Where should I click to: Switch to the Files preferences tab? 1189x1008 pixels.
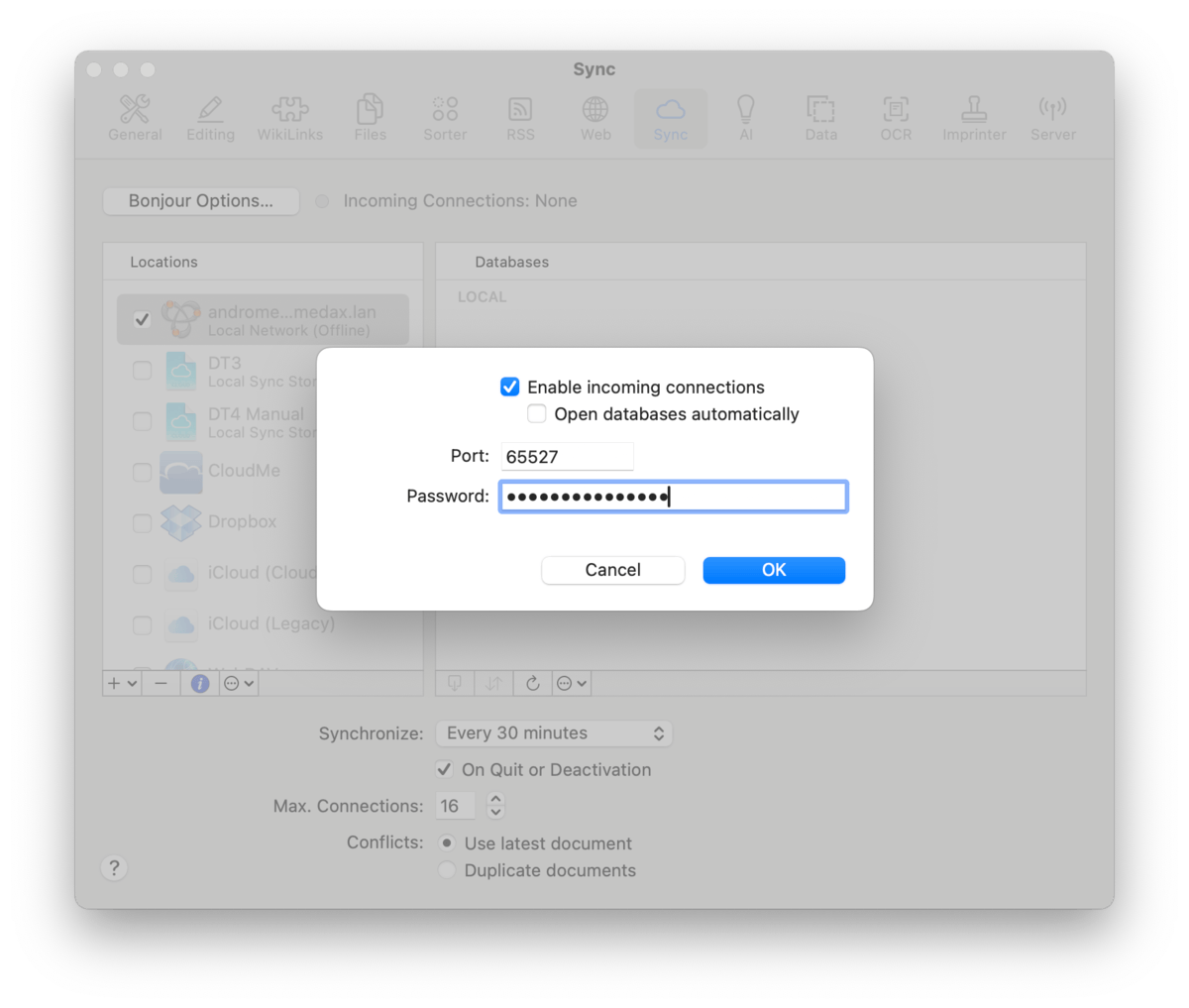click(370, 118)
